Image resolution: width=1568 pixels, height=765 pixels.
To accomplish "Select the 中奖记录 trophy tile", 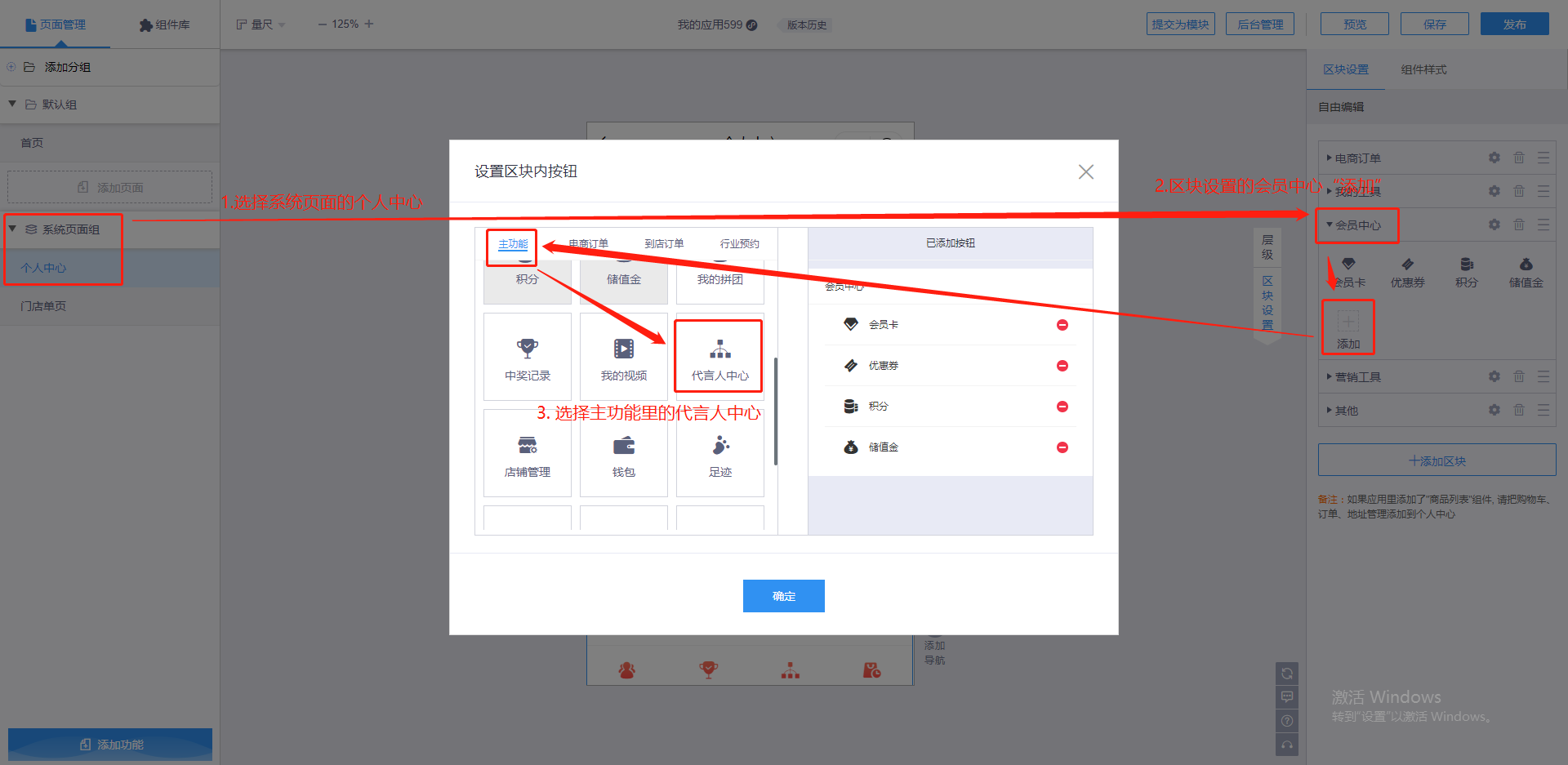I will click(528, 357).
